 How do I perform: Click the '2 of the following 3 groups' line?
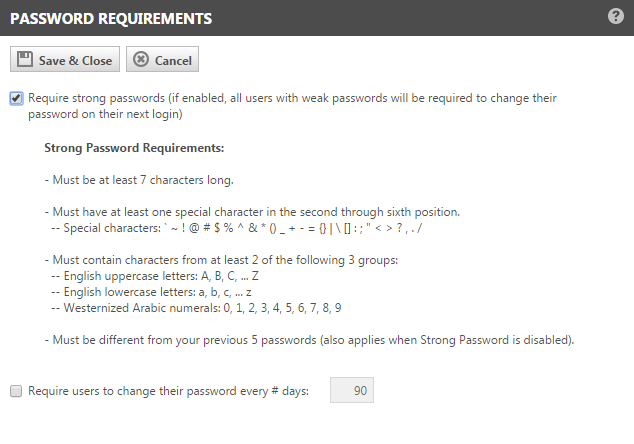pos(220,260)
